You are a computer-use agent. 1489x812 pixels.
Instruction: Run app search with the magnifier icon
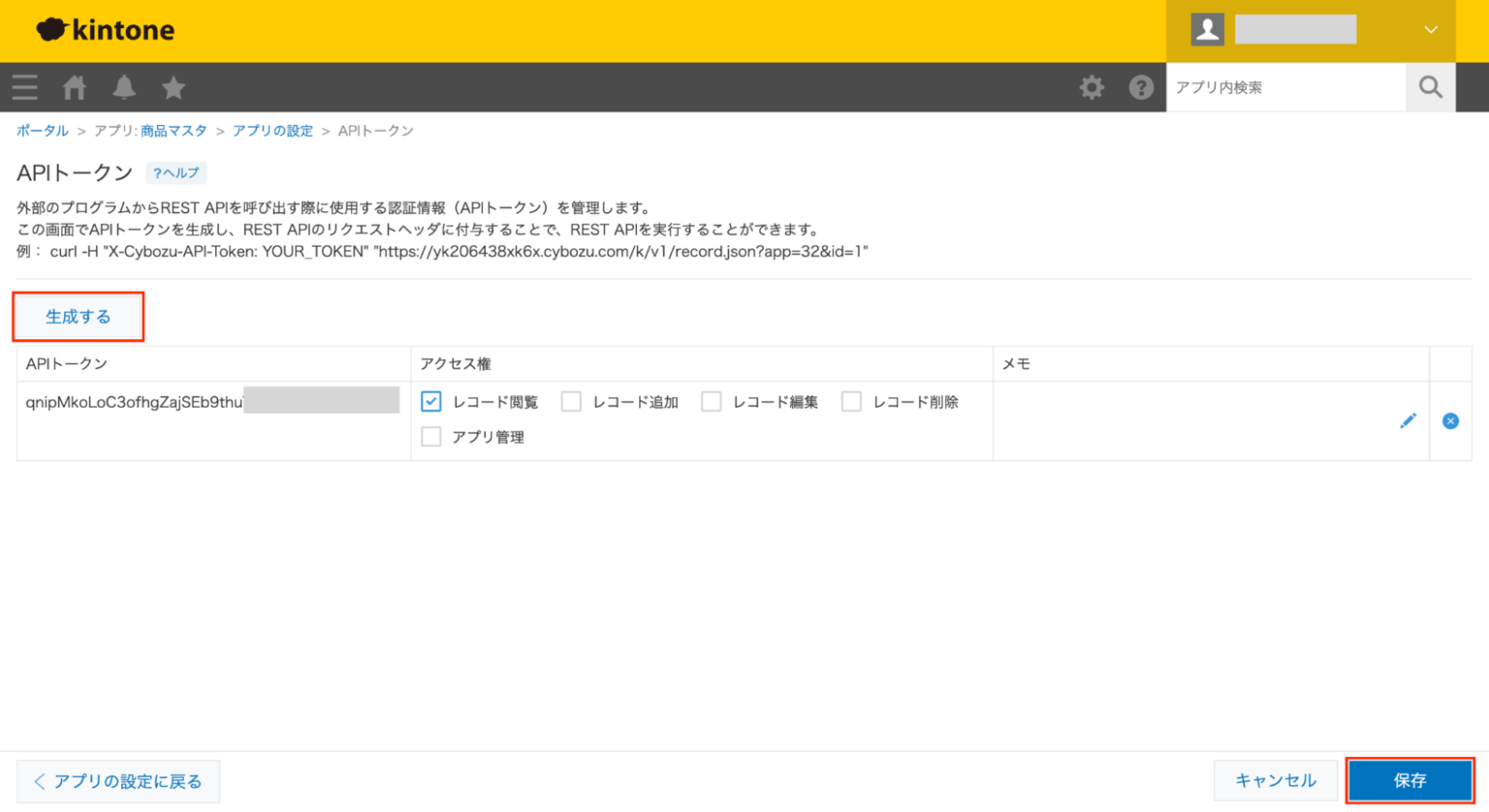1430,87
